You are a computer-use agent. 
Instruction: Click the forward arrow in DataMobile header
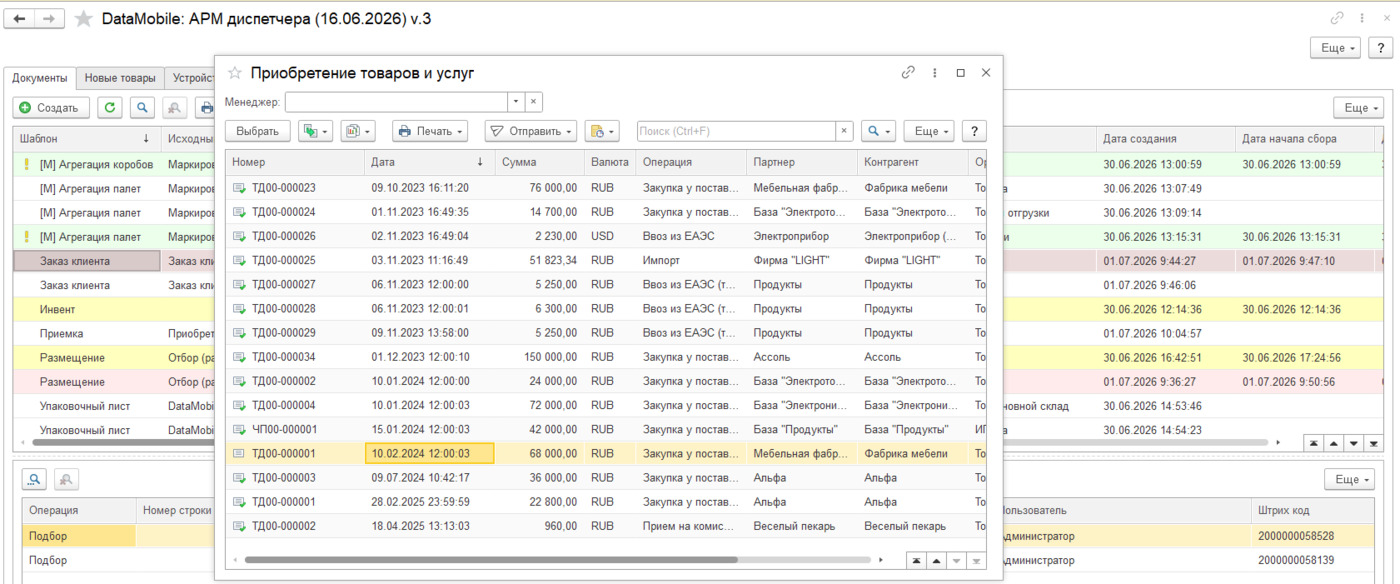[50, 19]
